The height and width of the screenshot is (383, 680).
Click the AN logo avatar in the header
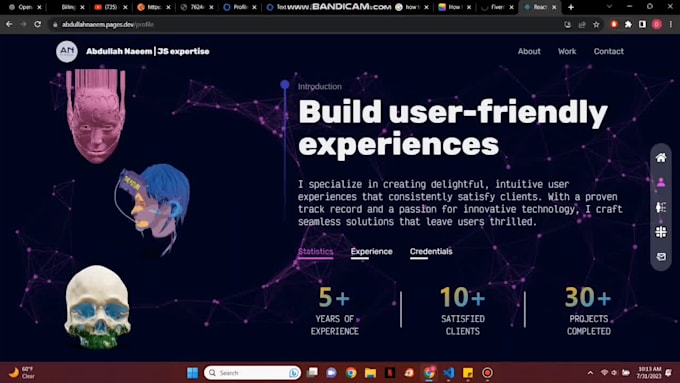coord(67,51)
